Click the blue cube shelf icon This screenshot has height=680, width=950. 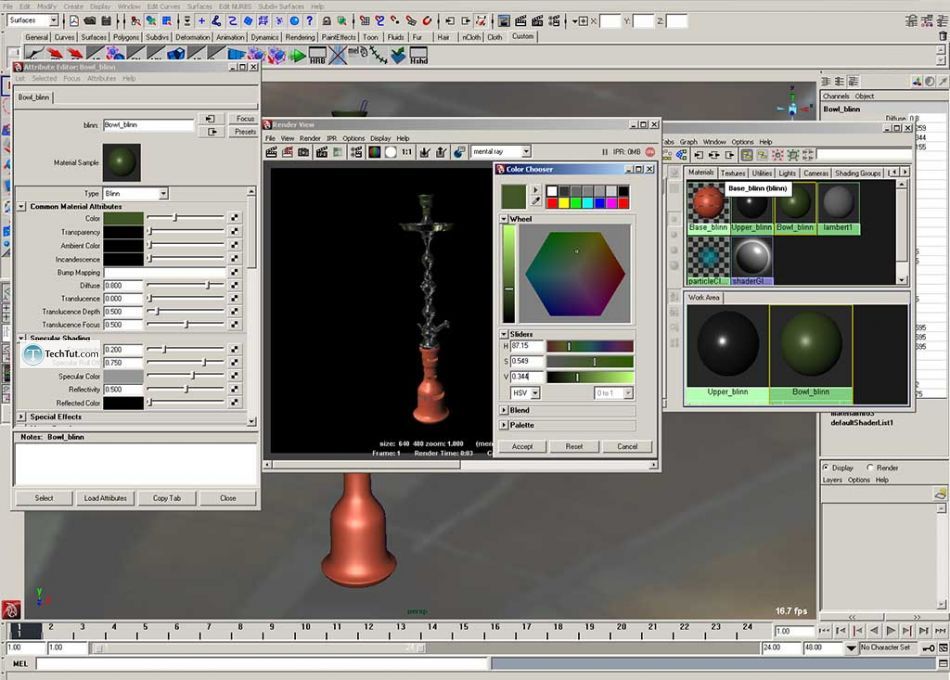click(x=176, y=55)
